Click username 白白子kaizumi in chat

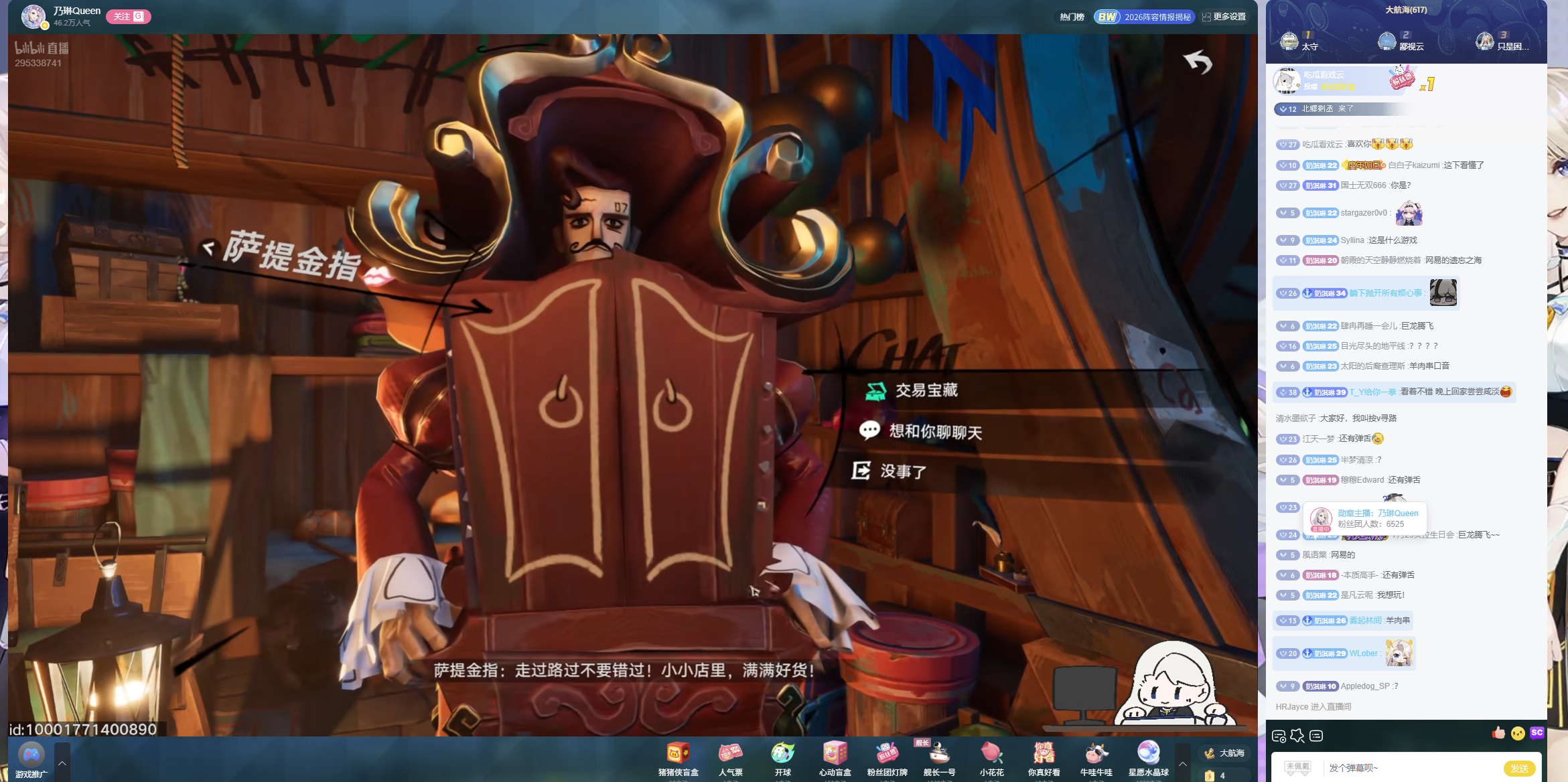(x=1413, y=165)
